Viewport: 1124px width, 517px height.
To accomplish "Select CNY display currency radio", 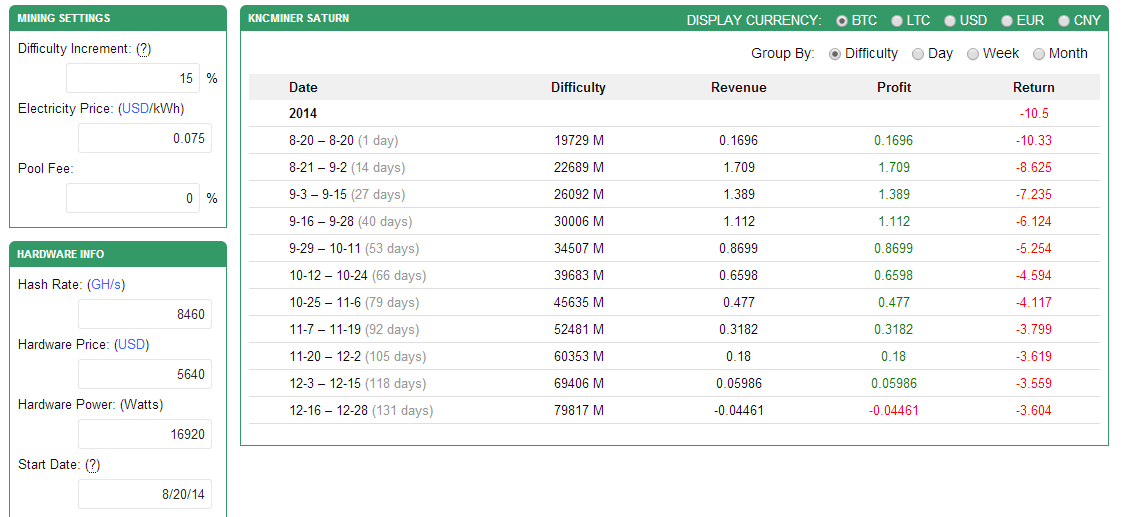I will [x=1064, y=21].
